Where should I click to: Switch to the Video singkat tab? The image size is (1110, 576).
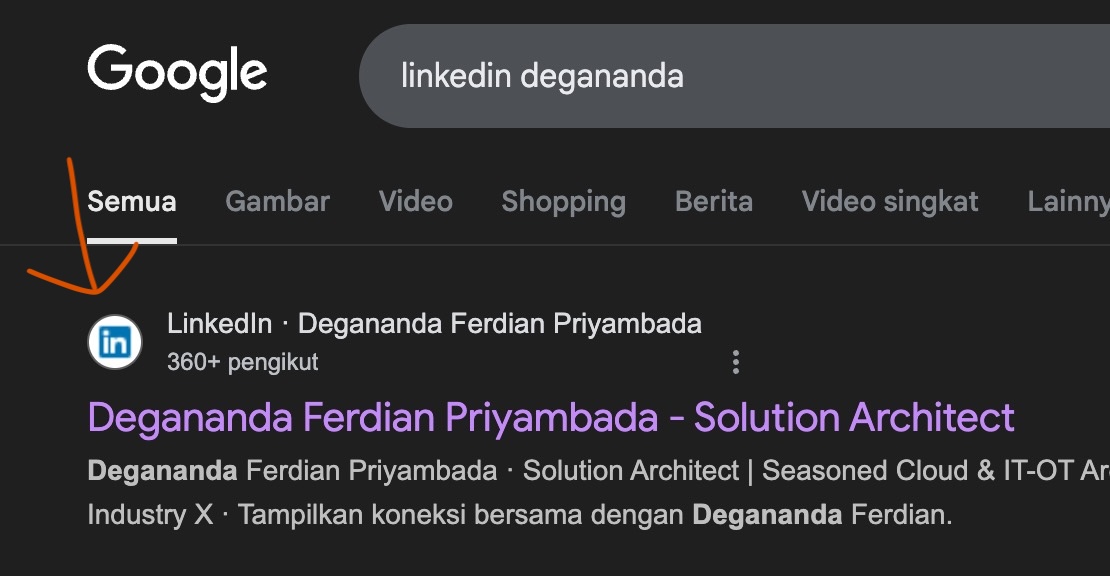pos(890,202)
